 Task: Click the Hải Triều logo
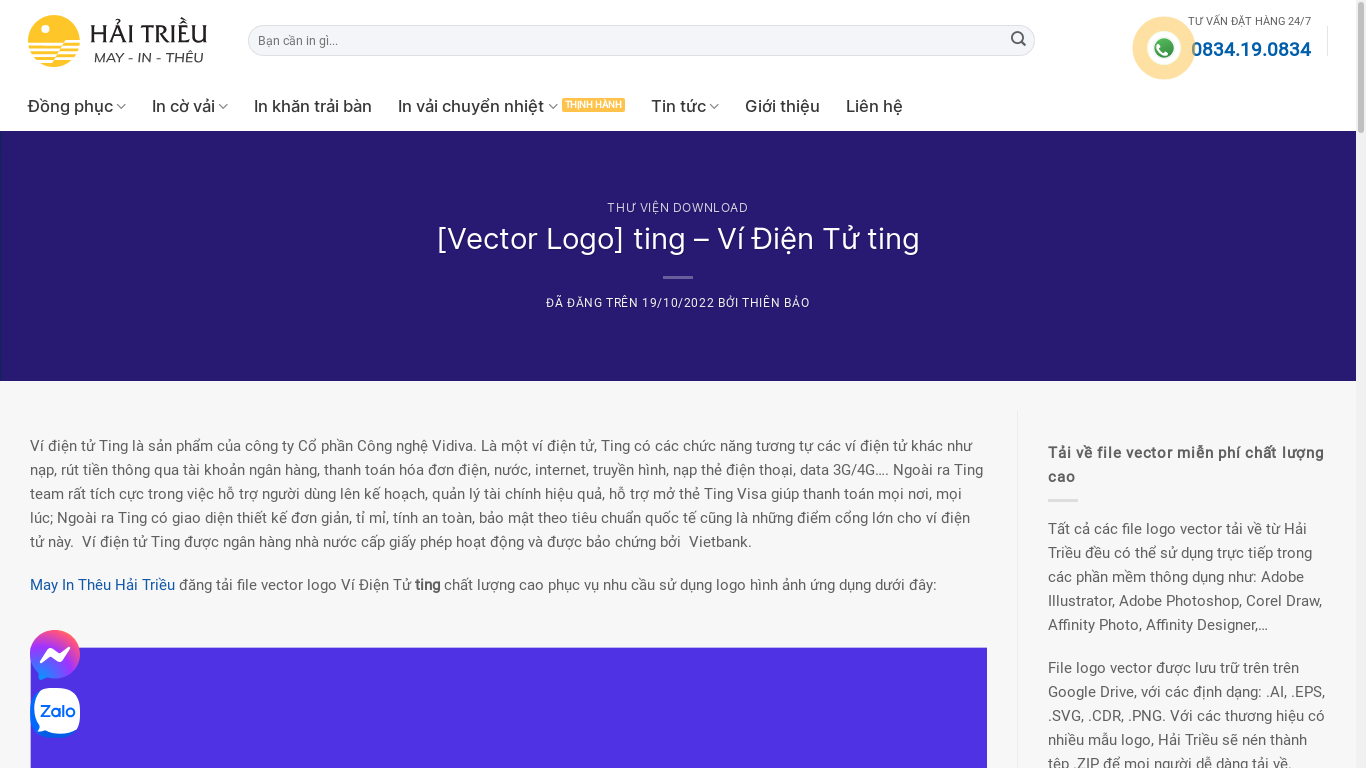[x=117, y=41]
